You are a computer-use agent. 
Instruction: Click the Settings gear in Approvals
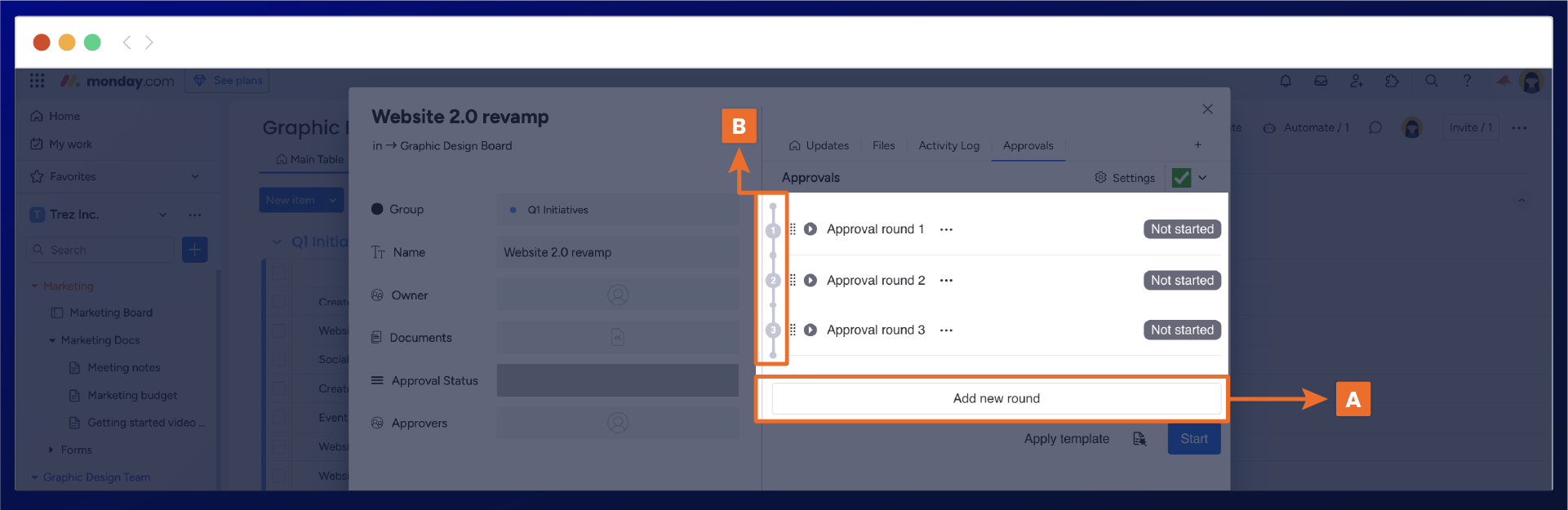pos(1101,178)
